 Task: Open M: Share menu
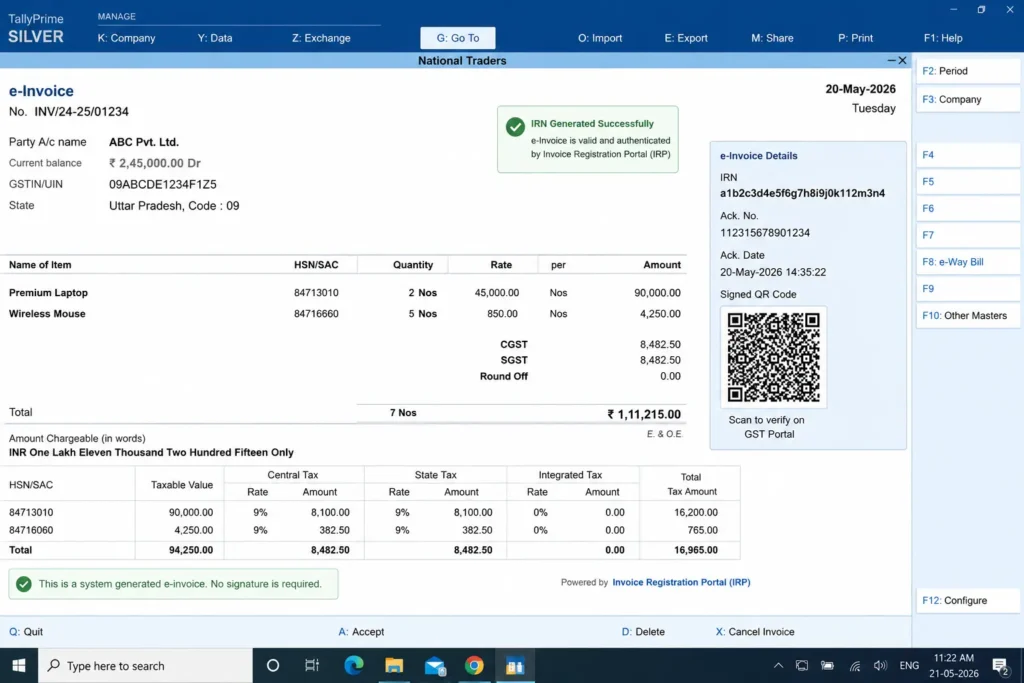tap(773, 38)
